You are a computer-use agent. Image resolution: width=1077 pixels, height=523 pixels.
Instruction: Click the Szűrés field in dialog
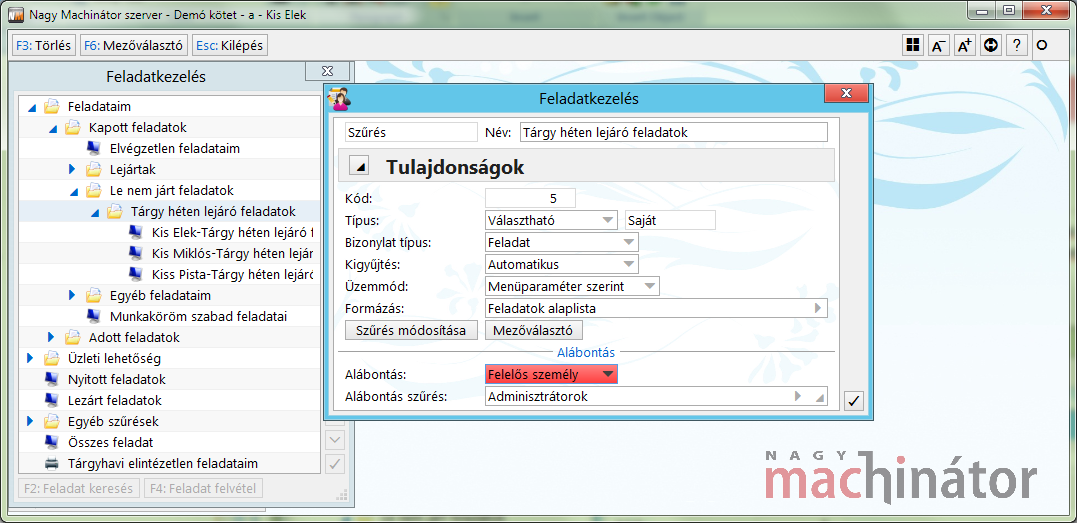(x=411, y=133)
